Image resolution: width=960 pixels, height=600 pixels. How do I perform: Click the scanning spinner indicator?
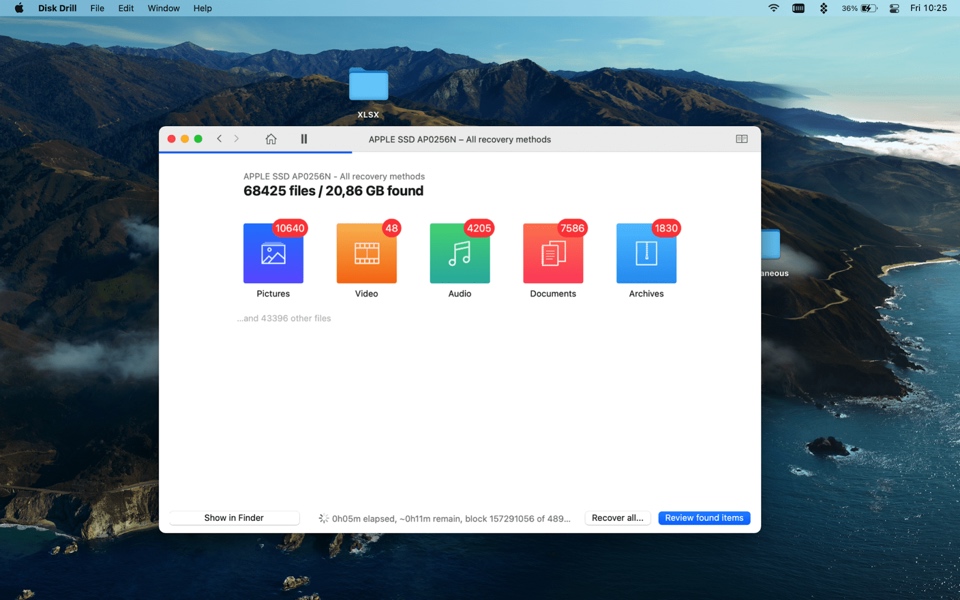(x=323, y=518)
